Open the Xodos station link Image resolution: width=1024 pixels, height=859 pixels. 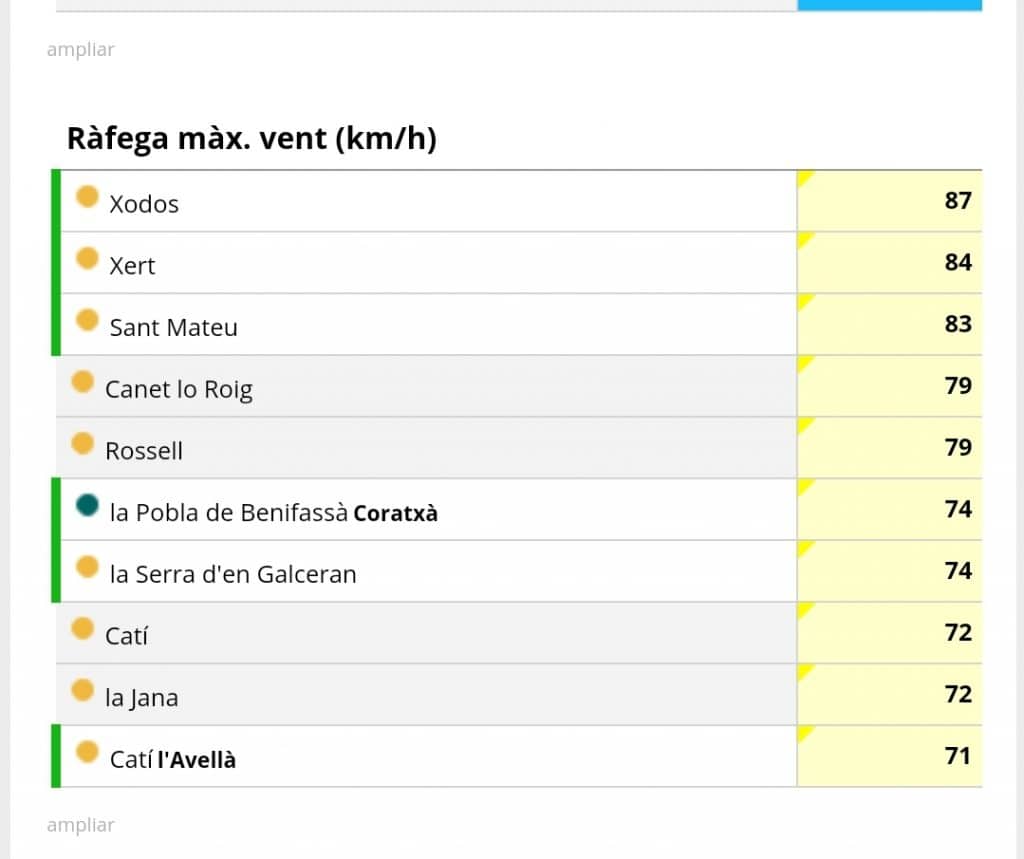point(144,204)
